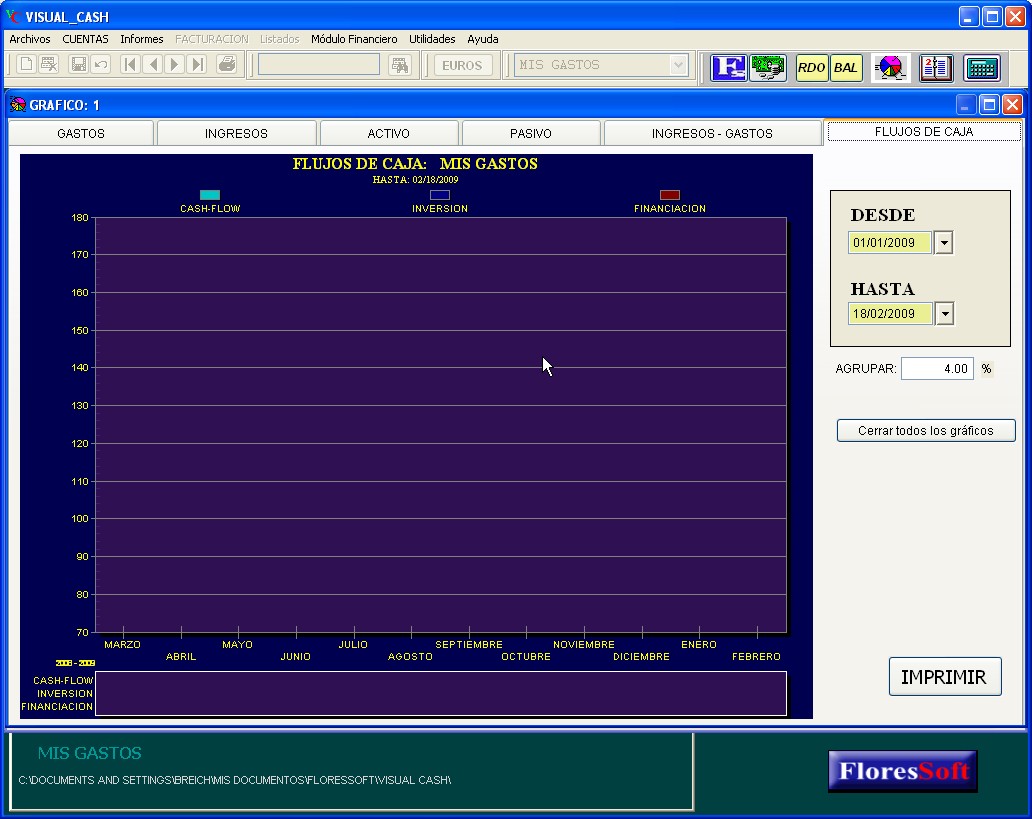Click the SEPTIEMBRE axis label
The image size is (1032, 819).
(469, 645)
